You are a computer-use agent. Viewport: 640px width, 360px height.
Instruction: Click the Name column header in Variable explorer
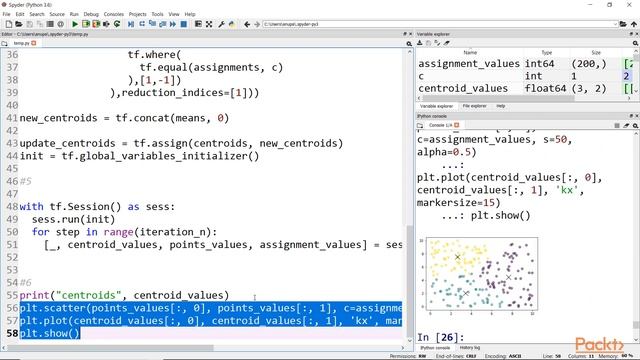coord(470,53)
